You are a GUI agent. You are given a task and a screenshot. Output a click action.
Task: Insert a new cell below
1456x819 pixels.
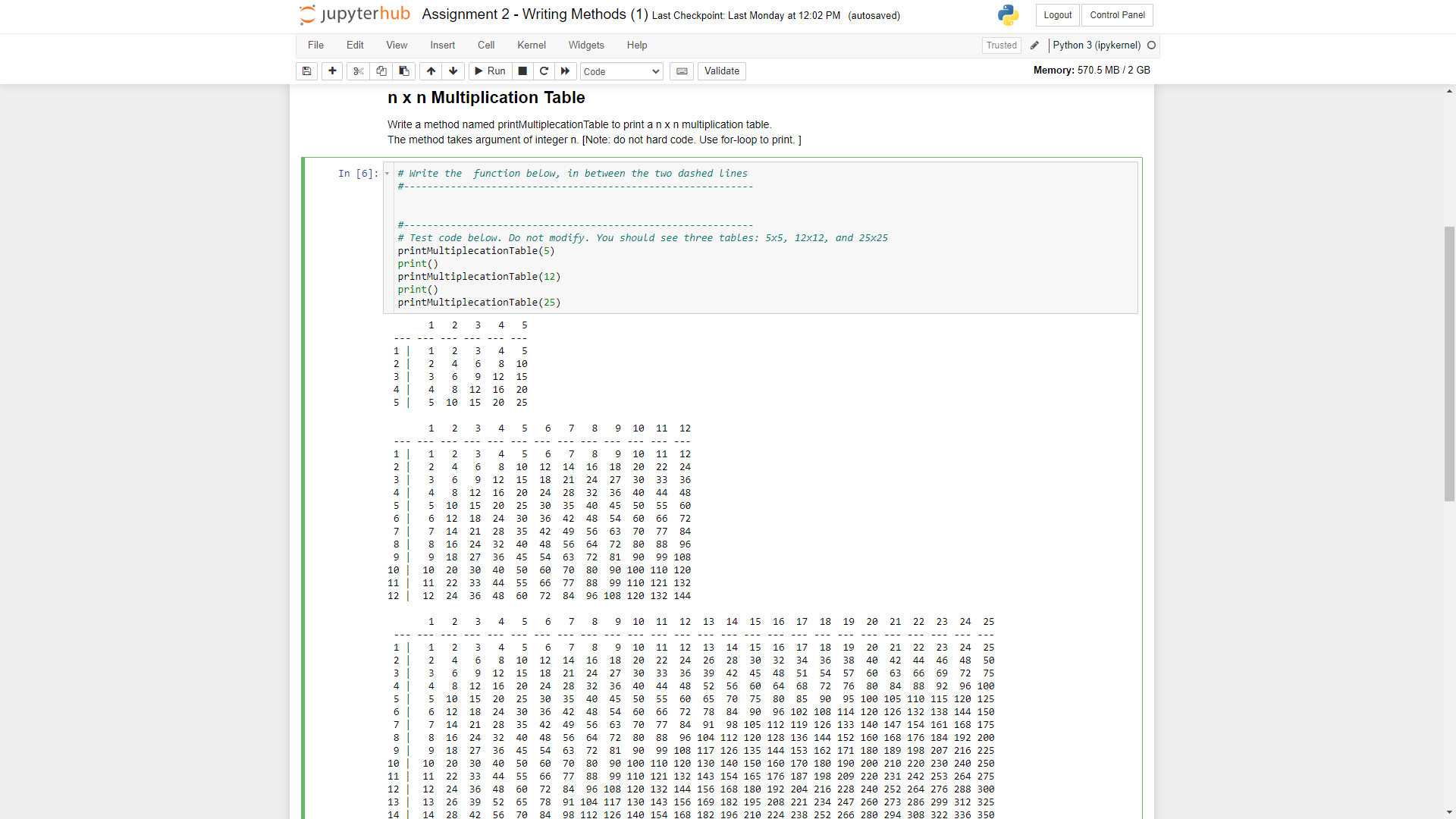pyautogui.click(x=331, y=71)
